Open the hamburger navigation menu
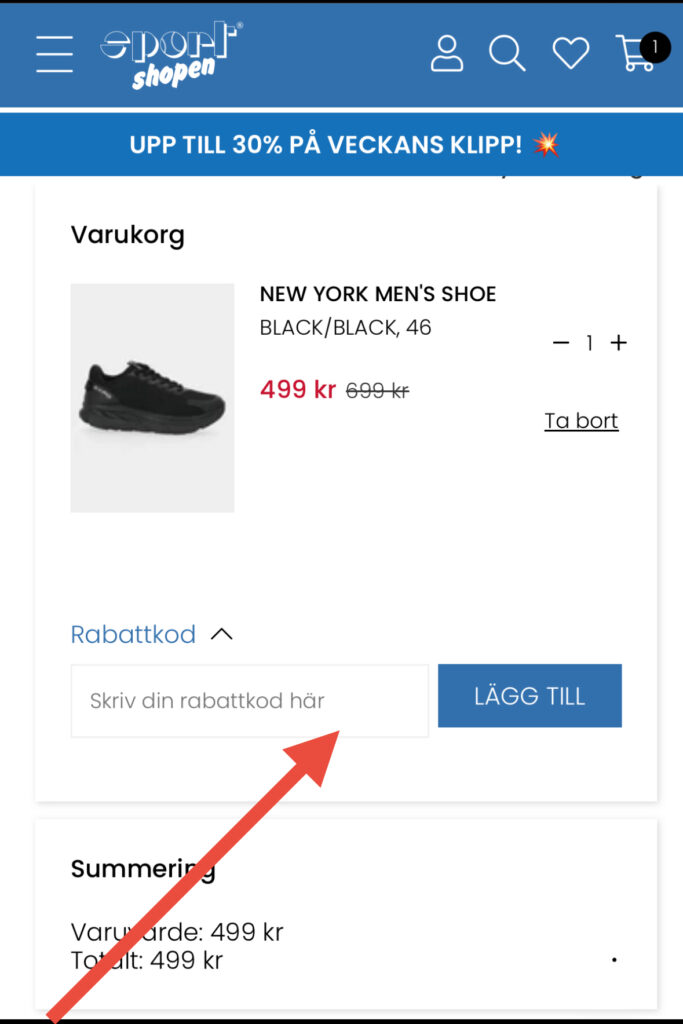This screenshot has width=683, height=1024. [x=55, y=53]
